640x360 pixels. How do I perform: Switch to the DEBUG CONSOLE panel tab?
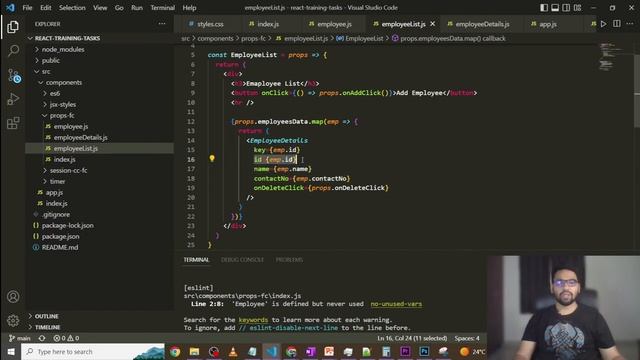coord(242,260)
